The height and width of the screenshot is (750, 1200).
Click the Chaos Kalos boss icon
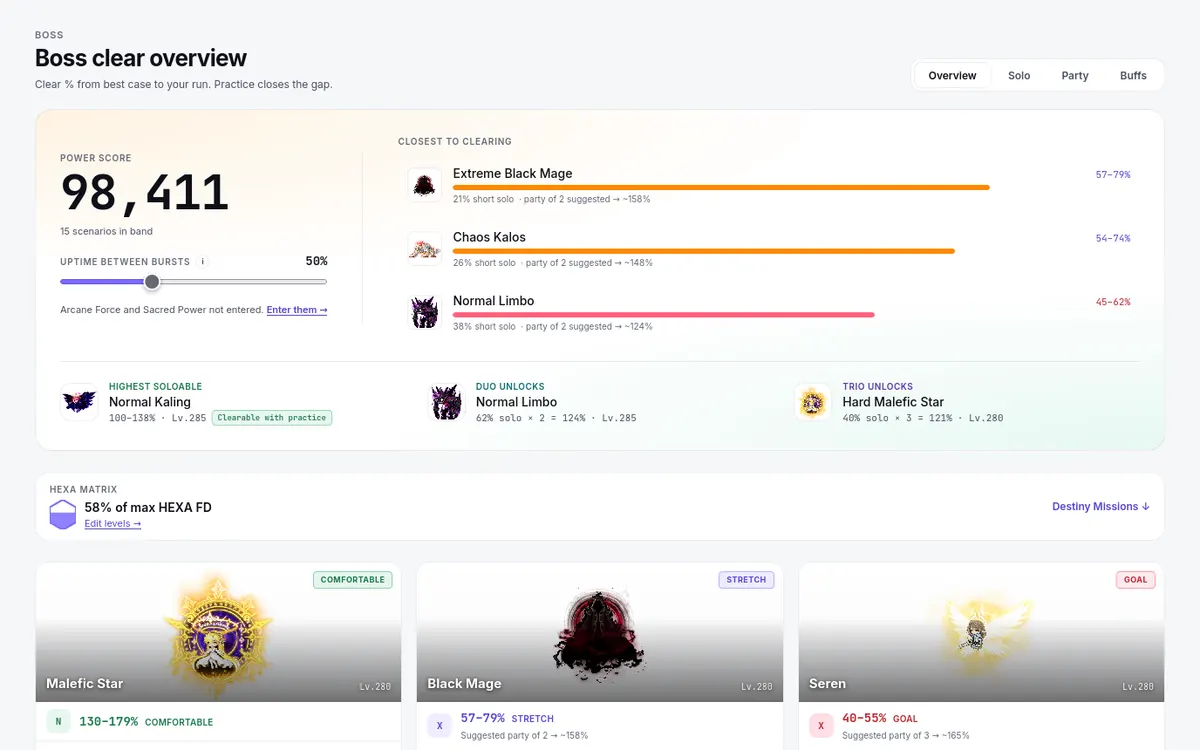(425, 249)
